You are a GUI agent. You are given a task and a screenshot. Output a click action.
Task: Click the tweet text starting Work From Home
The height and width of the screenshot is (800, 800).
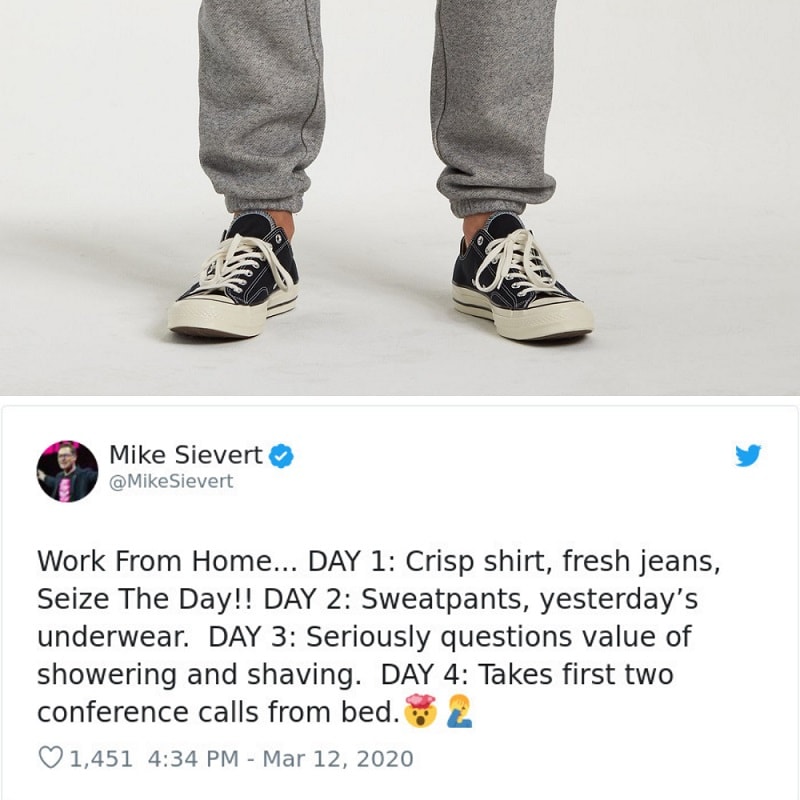tap(379, 636)
